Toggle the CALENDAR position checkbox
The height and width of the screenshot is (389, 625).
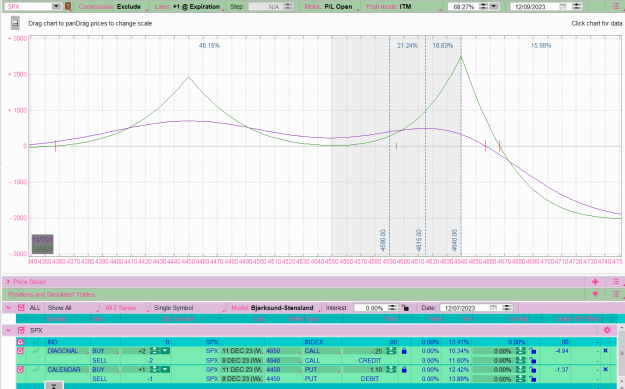[20, 369]
